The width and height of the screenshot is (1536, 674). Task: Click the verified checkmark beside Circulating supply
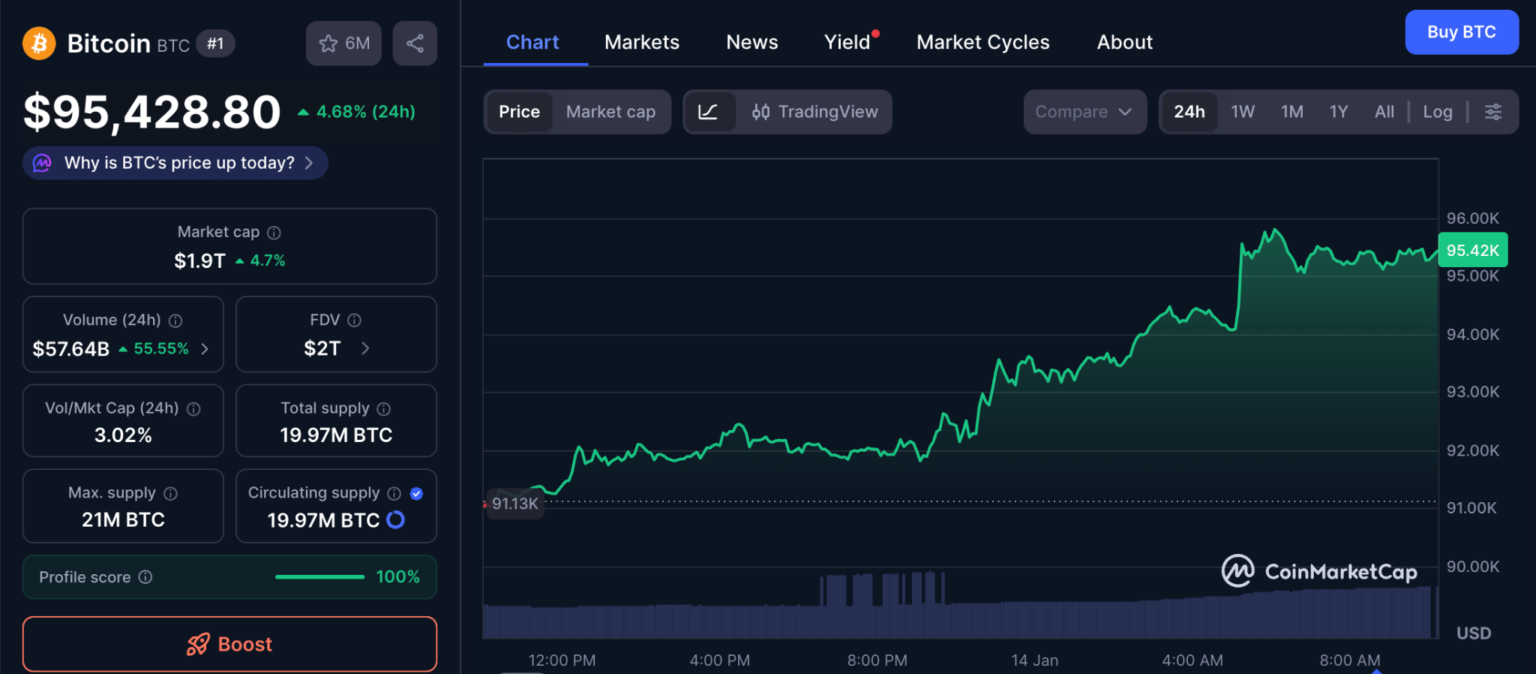click(x=417, y=493)
